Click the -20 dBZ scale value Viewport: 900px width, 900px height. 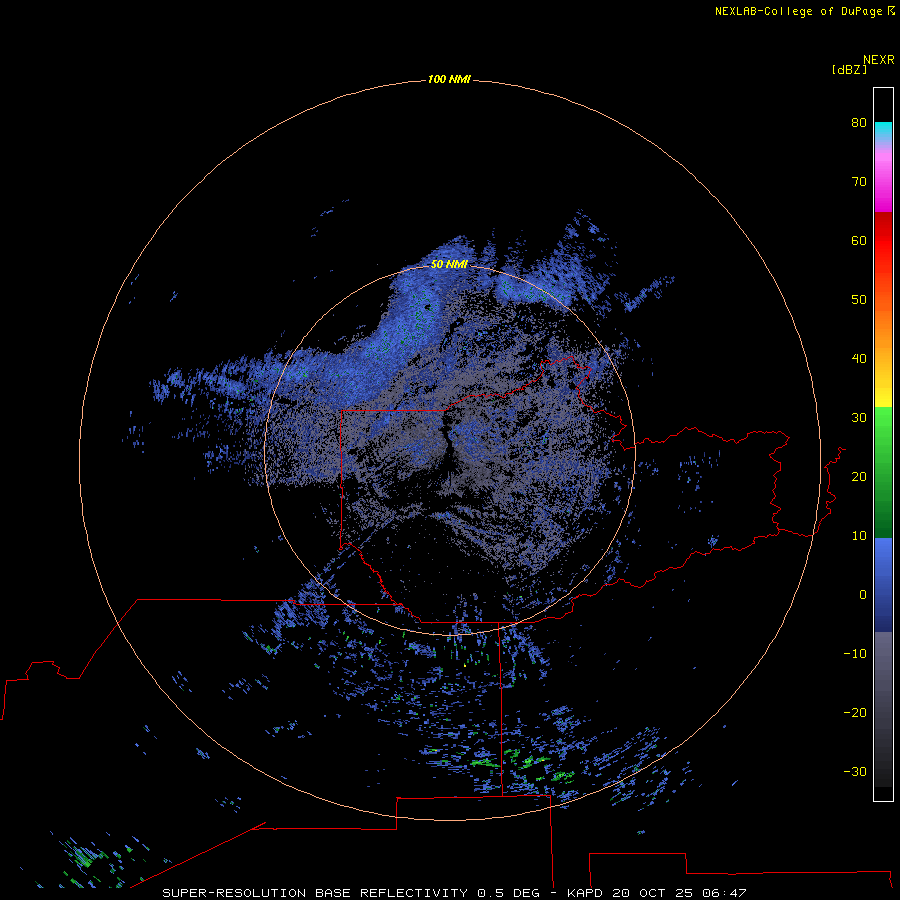[855, 712]
